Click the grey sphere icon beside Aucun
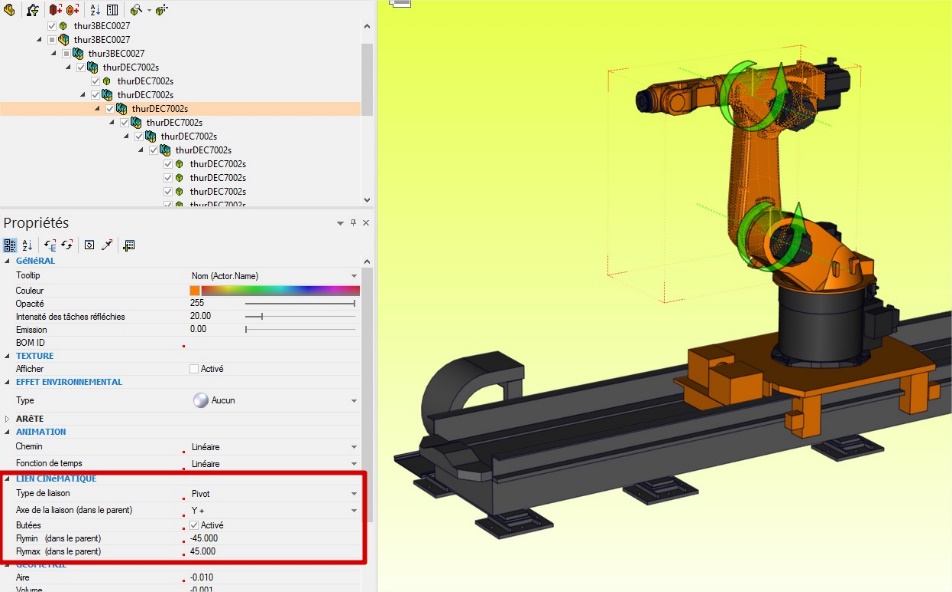 (x=200, y=400)
